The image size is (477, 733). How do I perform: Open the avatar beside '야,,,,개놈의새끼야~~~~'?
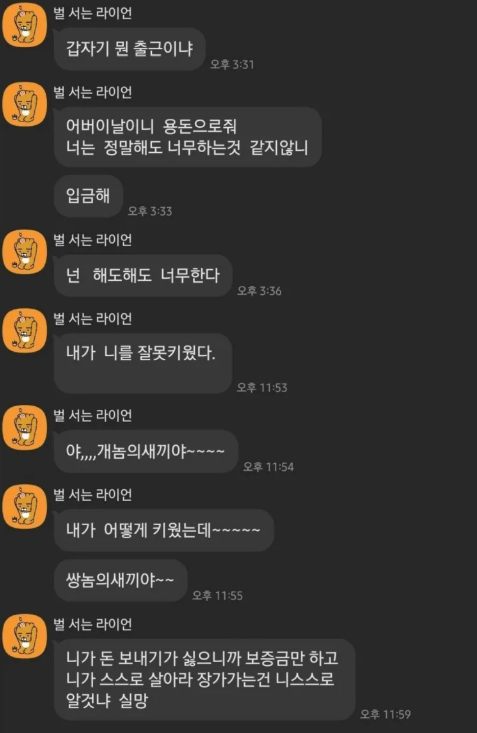pos(25,427)
